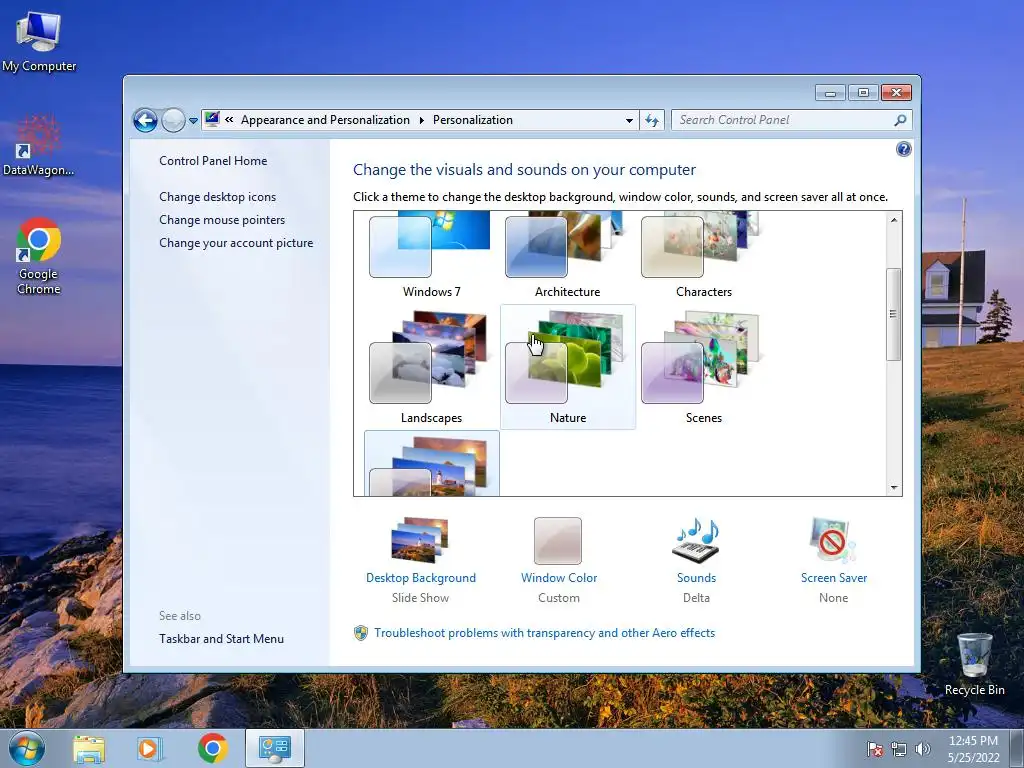Click the shield icon beside Troubleshoot link
The width and height of the screenshot is (1024, 768).
click(x=360, y=633)
